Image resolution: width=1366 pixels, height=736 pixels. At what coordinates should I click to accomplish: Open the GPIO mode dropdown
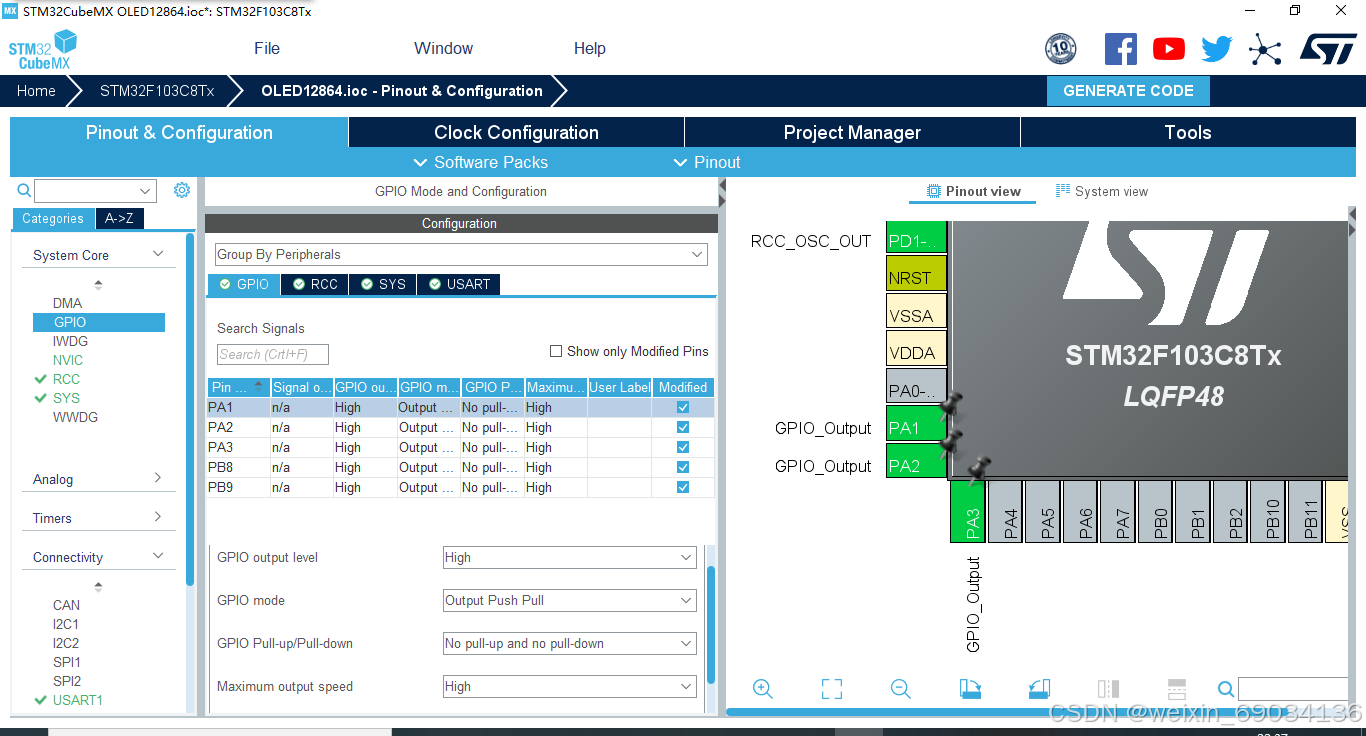569,600
